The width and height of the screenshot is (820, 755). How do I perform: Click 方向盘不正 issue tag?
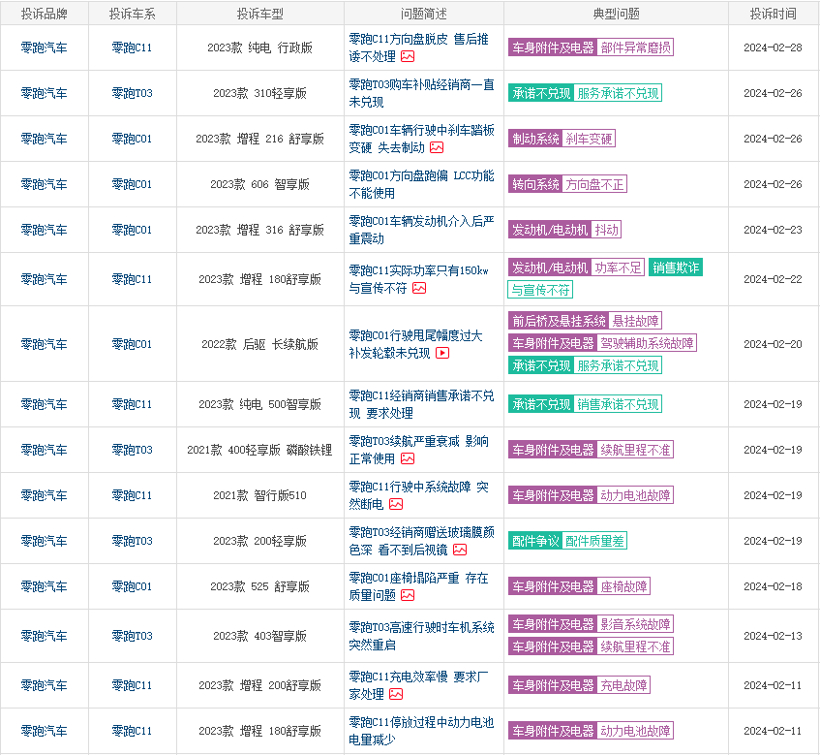tap(595, 184)
